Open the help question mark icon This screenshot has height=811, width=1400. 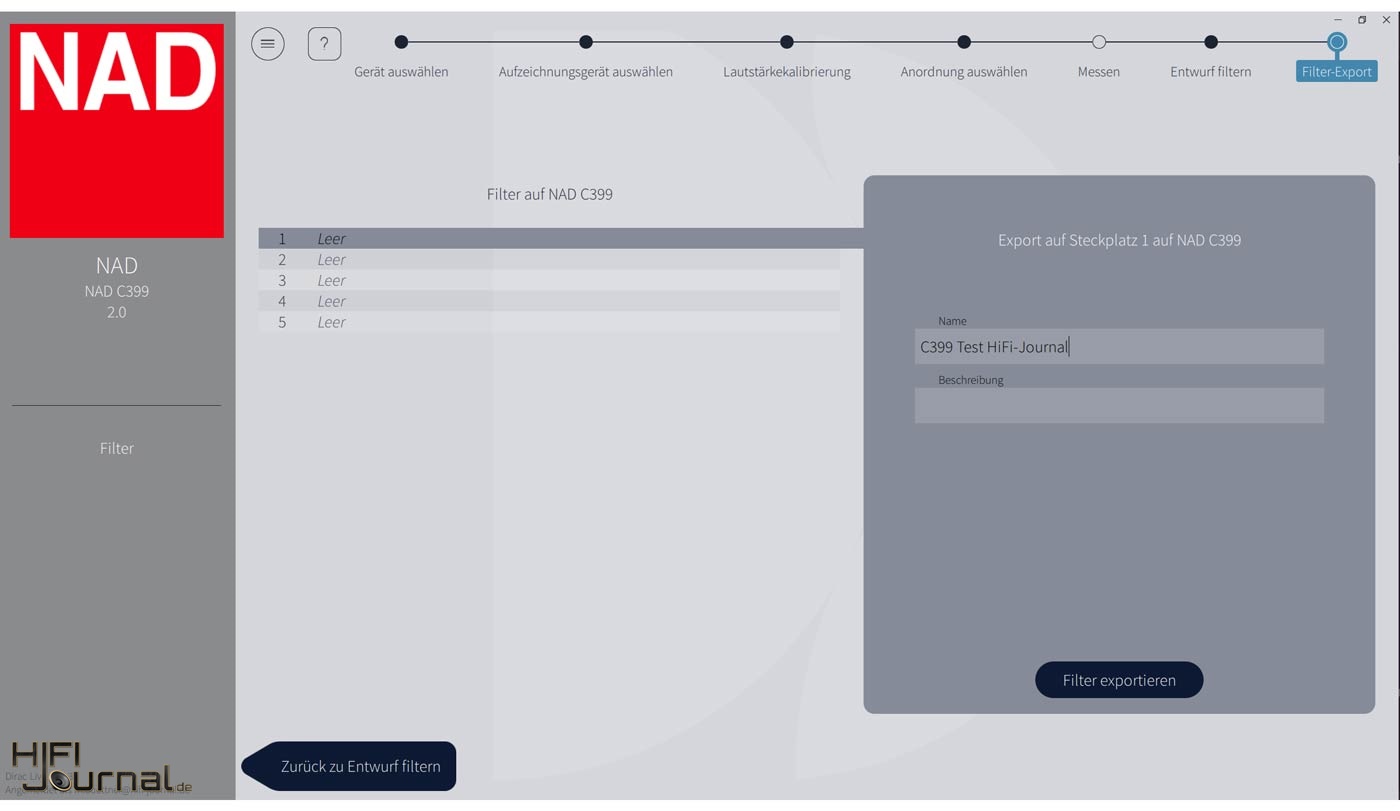324,44
